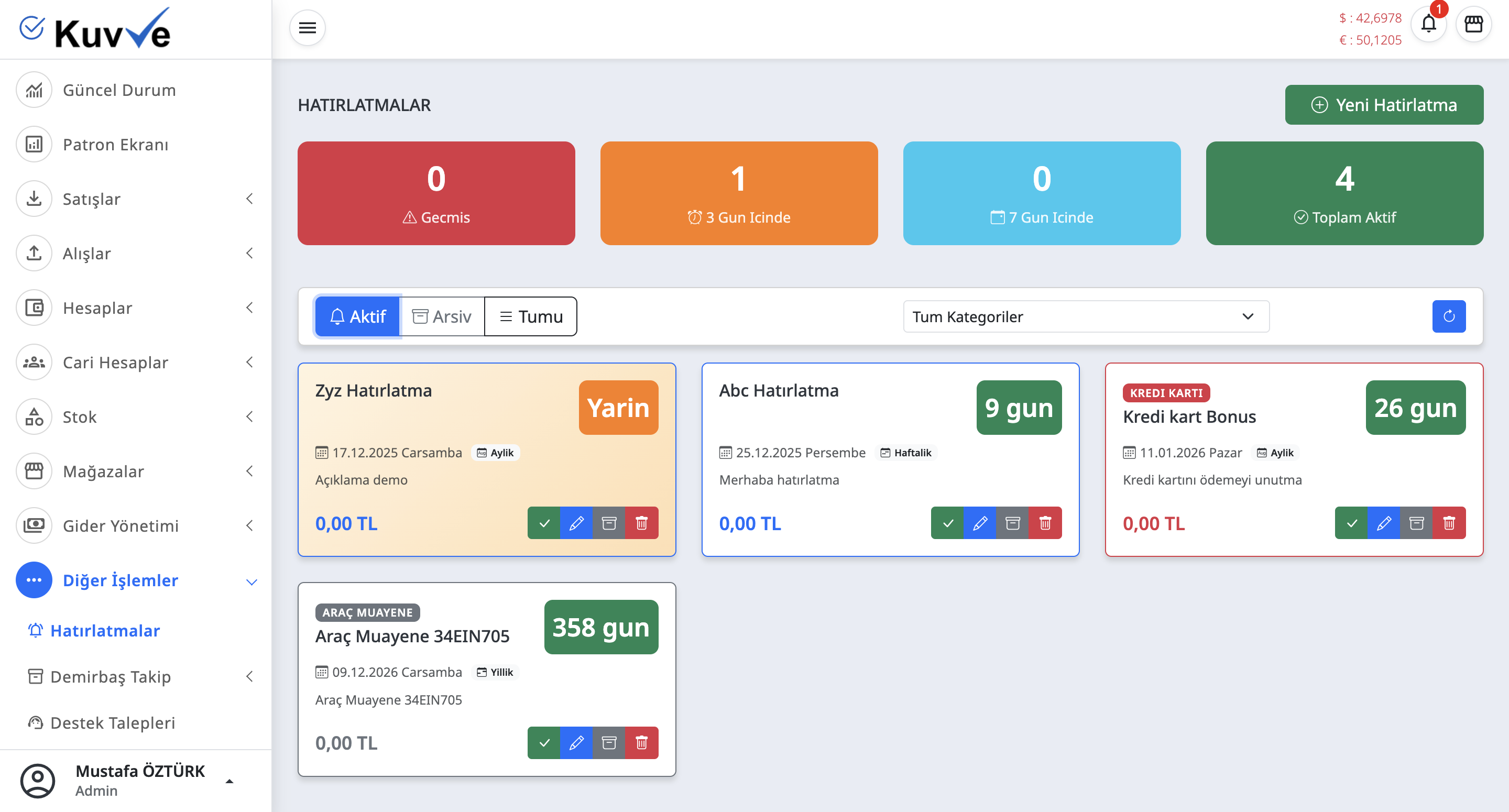
Task: Mark Zyz Hatırlatma as done
Action: point(544,523)
